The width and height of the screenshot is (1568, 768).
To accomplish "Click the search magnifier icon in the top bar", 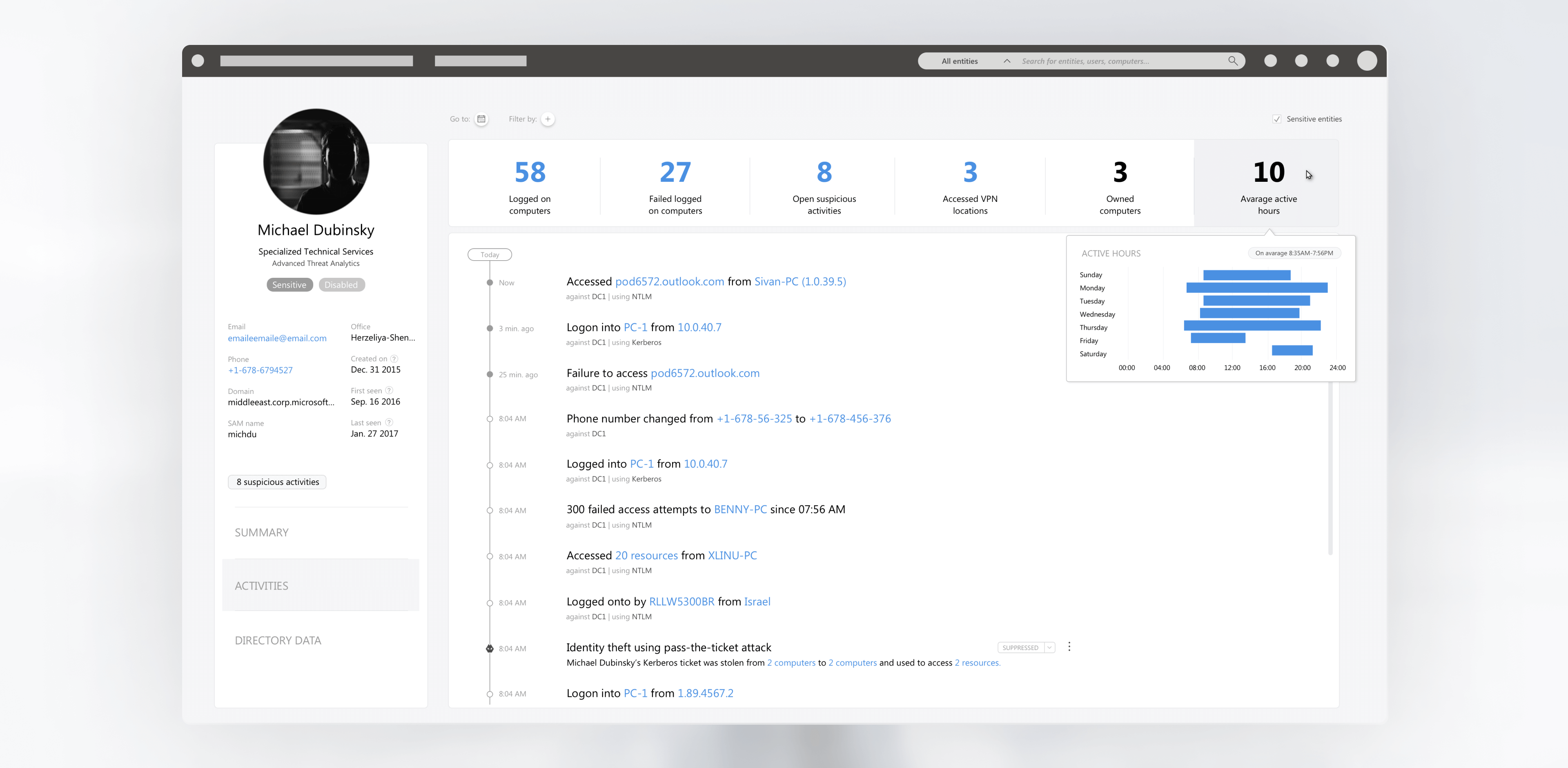I will pyautogui.click(x=1233, y=61).
